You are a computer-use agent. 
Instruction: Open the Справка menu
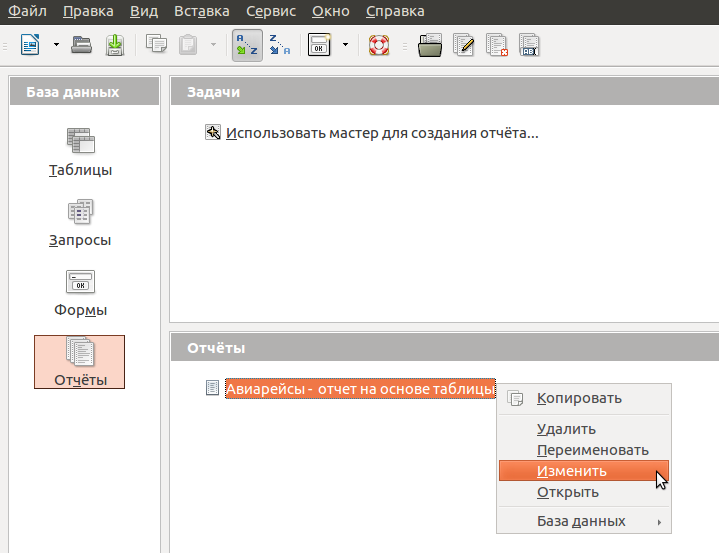[x=395, y=11]
